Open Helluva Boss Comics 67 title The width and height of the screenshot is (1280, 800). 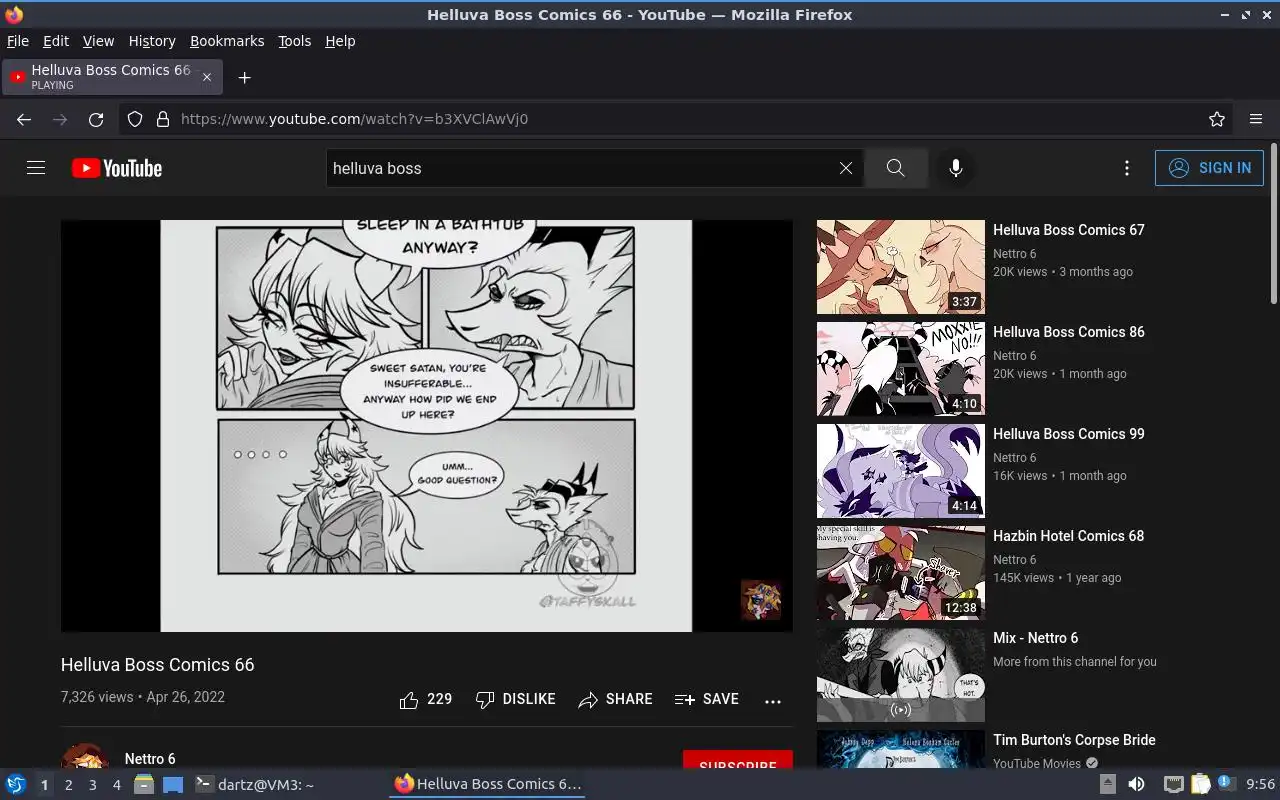[x=1068, y=230]
